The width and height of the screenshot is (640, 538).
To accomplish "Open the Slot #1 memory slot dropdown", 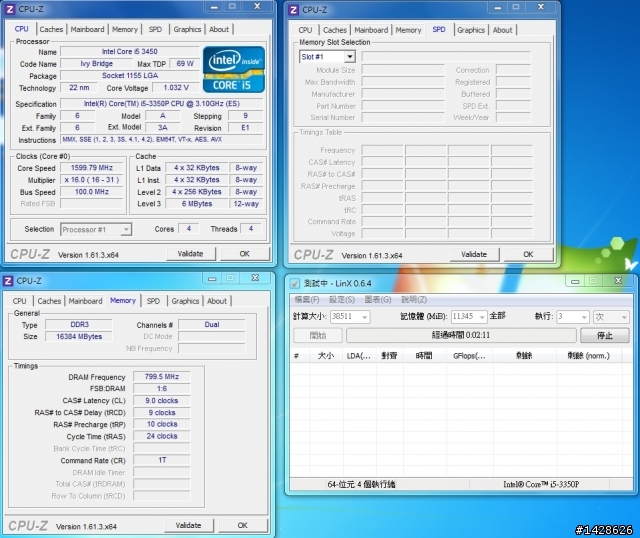I will tap(327, 57).
